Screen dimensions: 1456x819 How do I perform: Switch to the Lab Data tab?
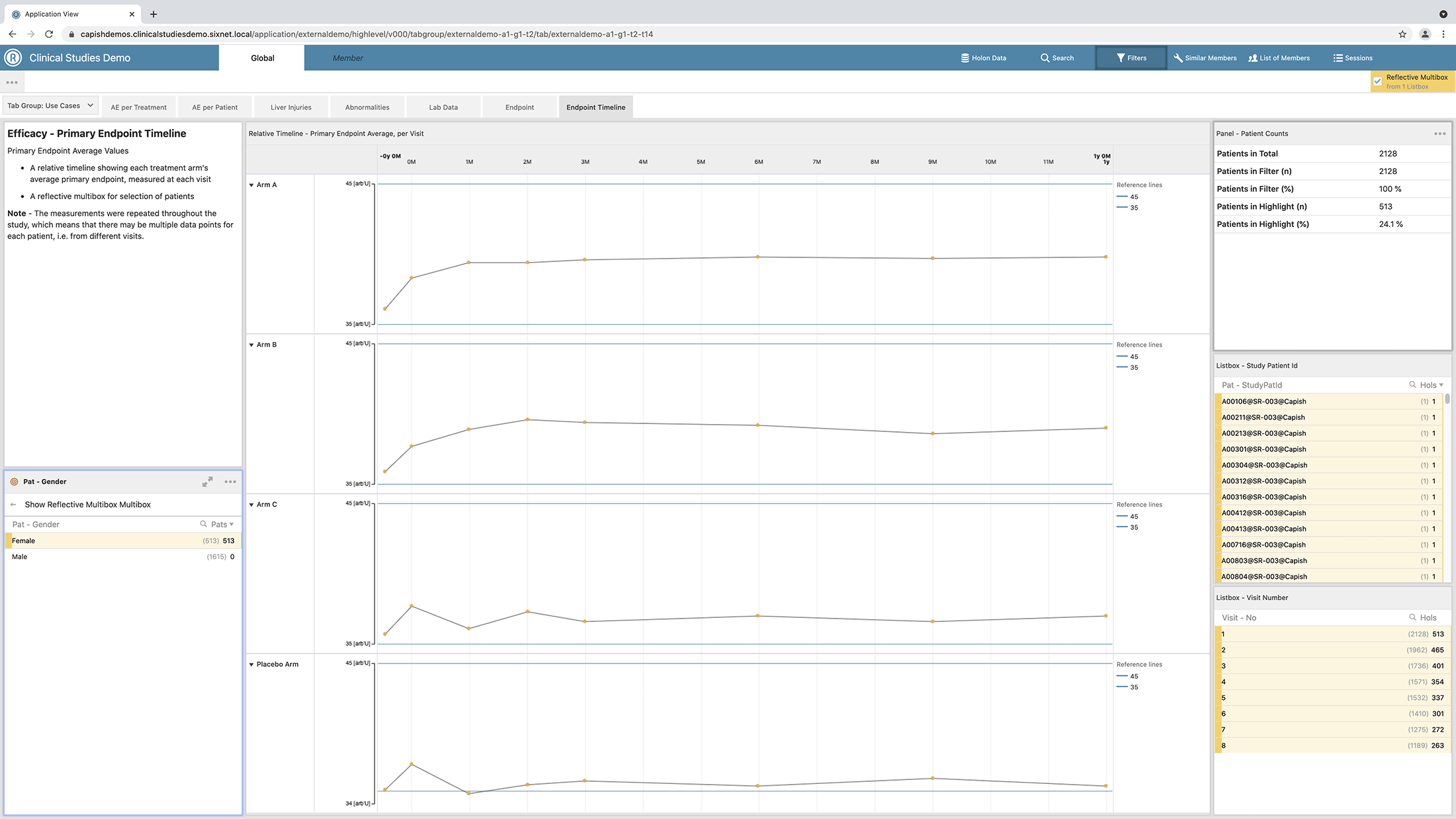click(443, 107)
